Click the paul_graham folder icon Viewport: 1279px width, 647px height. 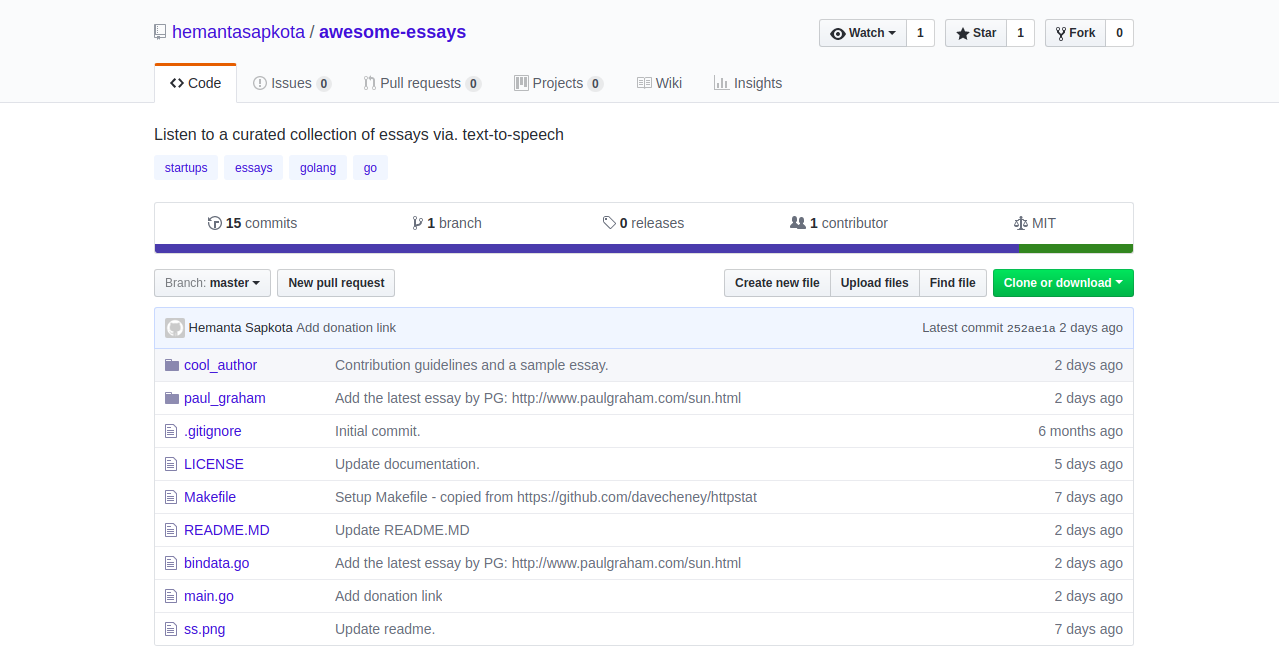click(171, 398)
